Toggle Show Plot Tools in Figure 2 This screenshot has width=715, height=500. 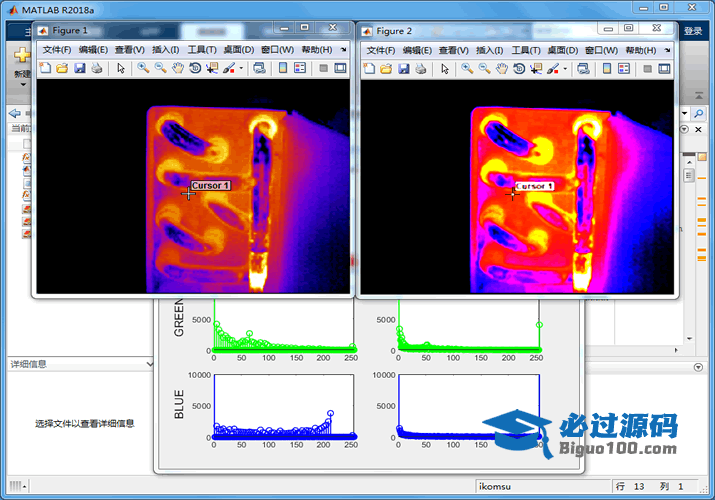pos(665,68)
